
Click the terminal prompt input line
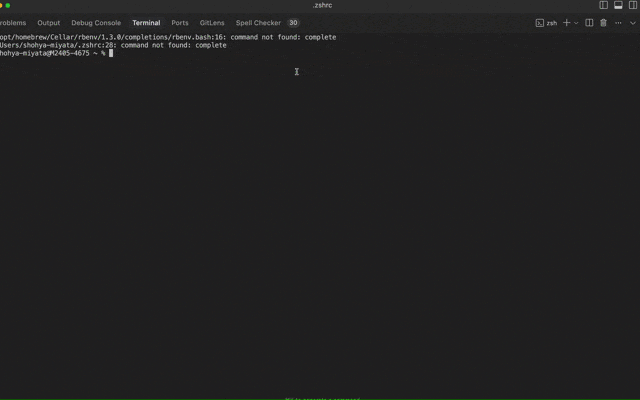[x=56, y=53]
